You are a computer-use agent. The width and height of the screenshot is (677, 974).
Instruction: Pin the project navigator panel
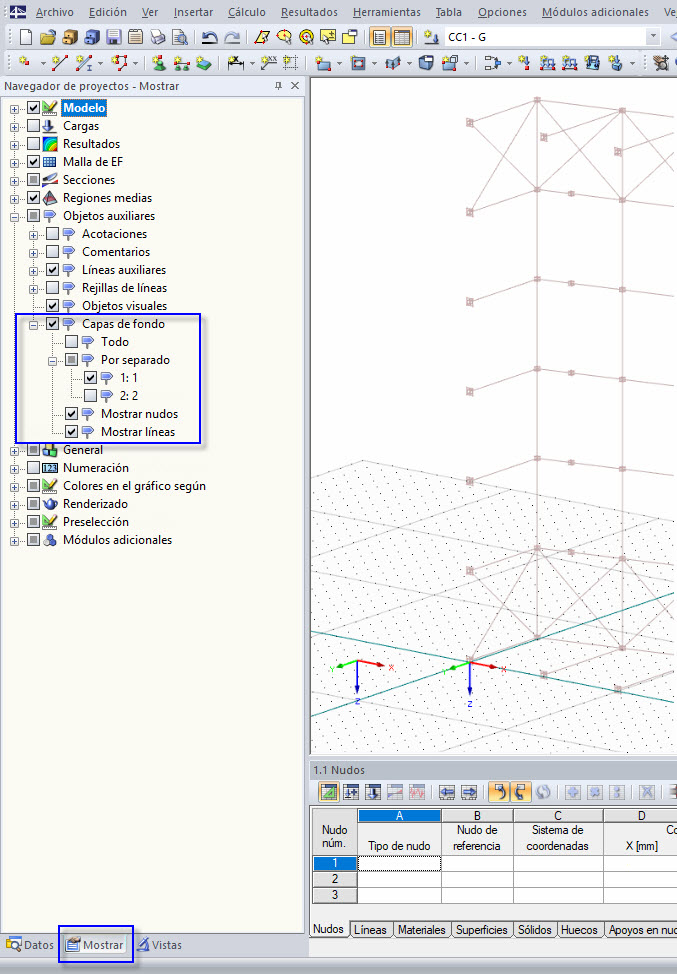[278, 86]
